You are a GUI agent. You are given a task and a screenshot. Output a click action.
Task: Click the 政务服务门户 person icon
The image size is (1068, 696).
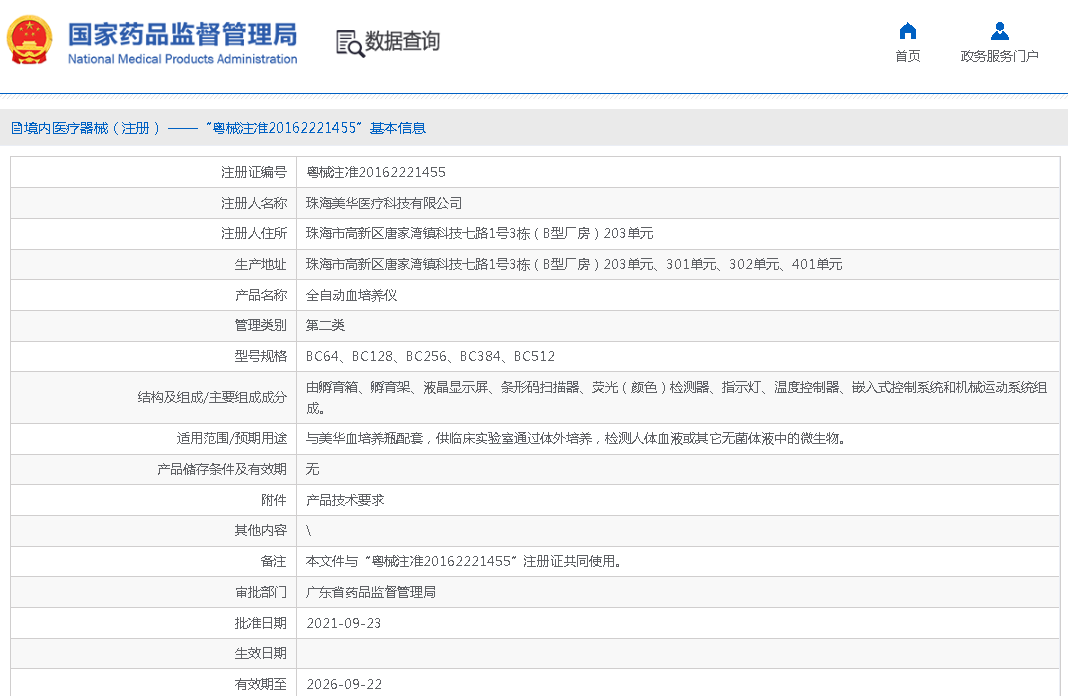pos(999,31)
